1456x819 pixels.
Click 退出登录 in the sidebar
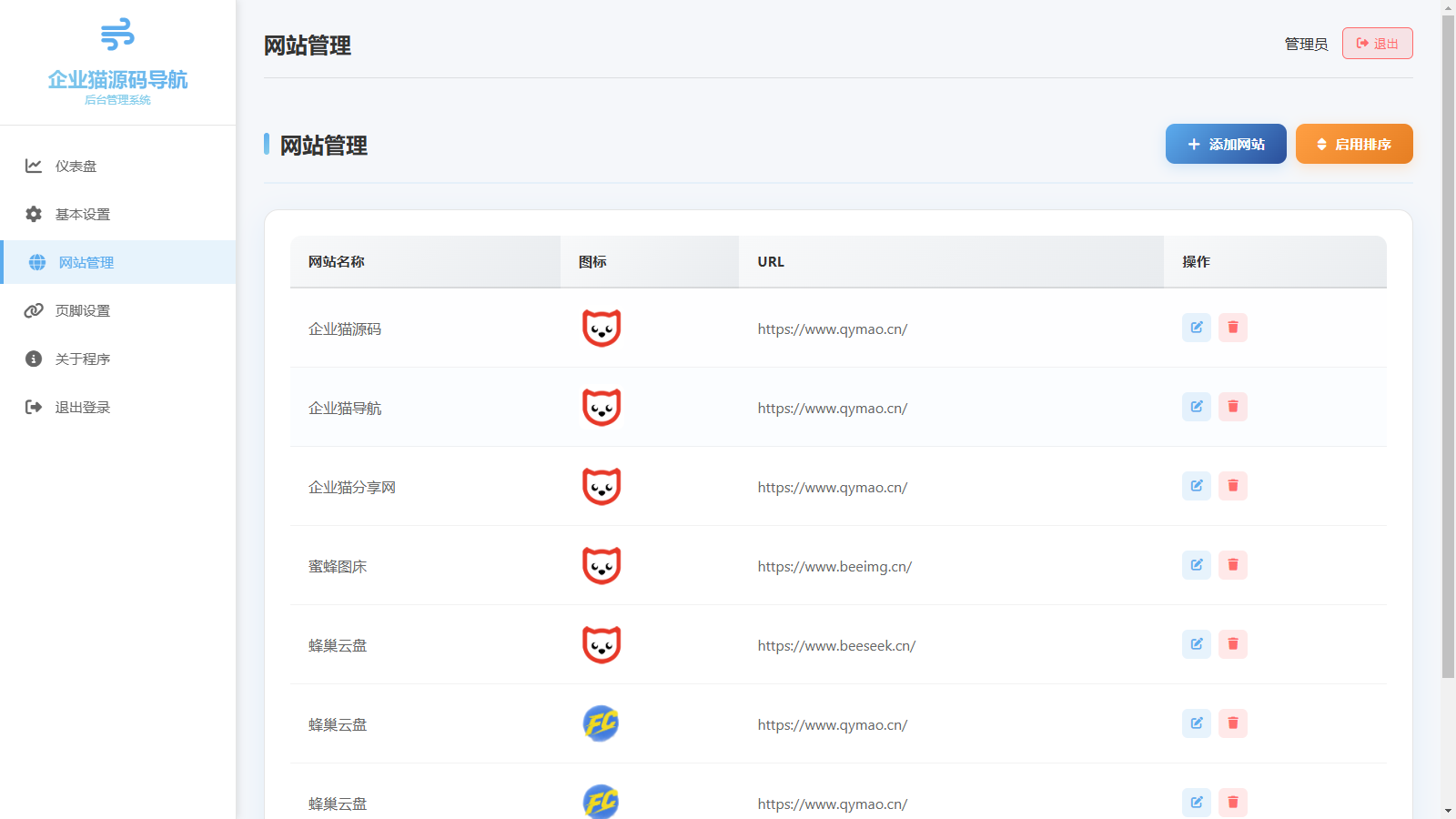coord(82,407)
